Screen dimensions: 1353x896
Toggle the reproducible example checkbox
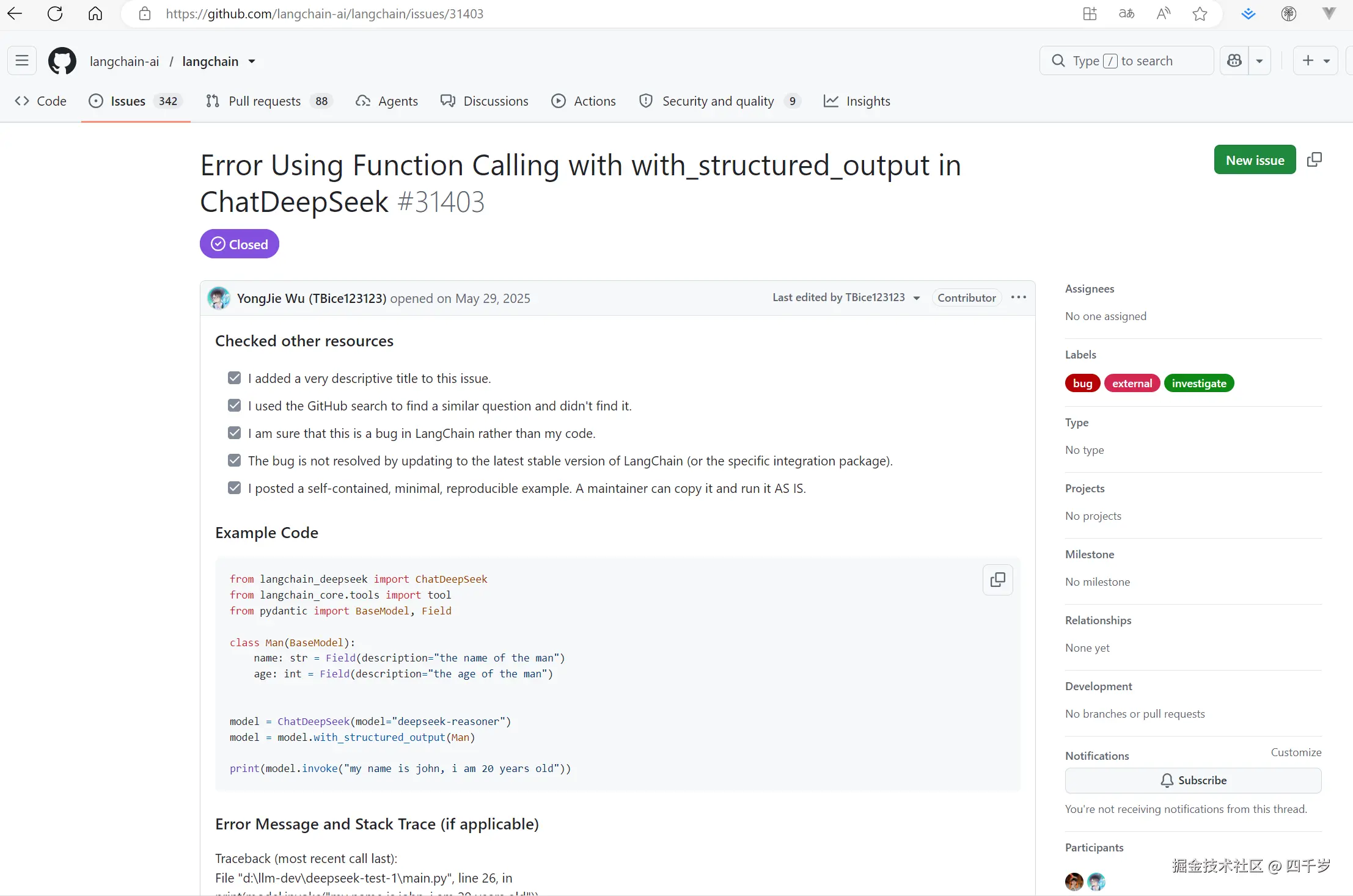pyautogui.click(x=234, y=488)
